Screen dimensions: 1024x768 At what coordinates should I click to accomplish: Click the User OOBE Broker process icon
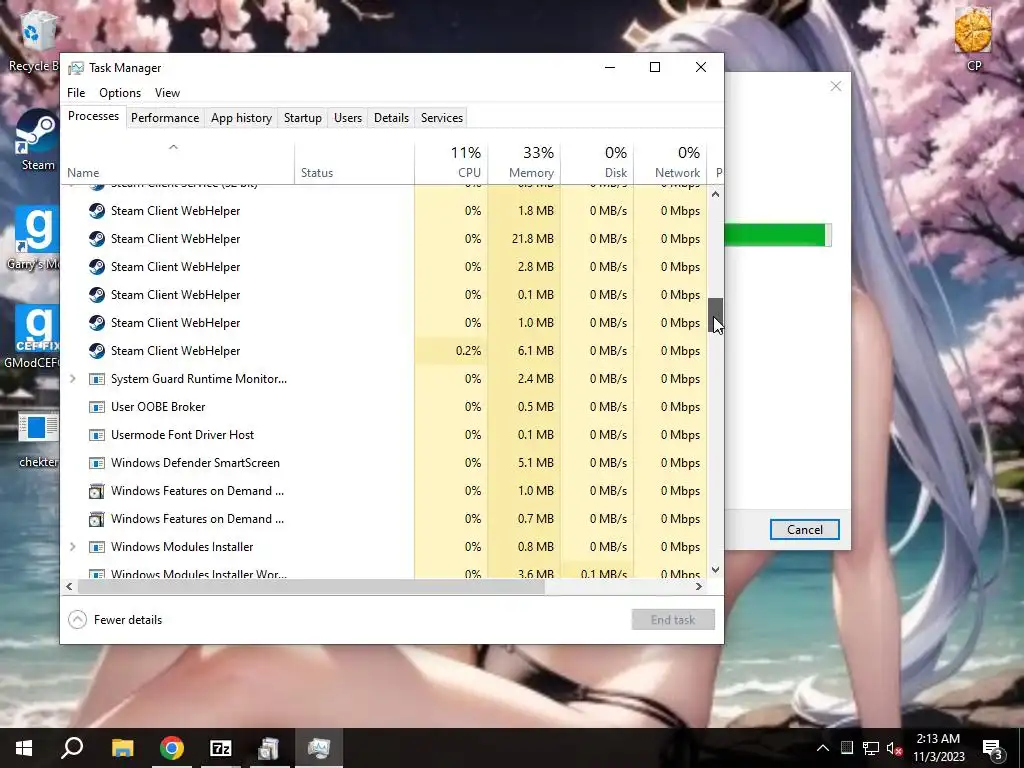97,407
